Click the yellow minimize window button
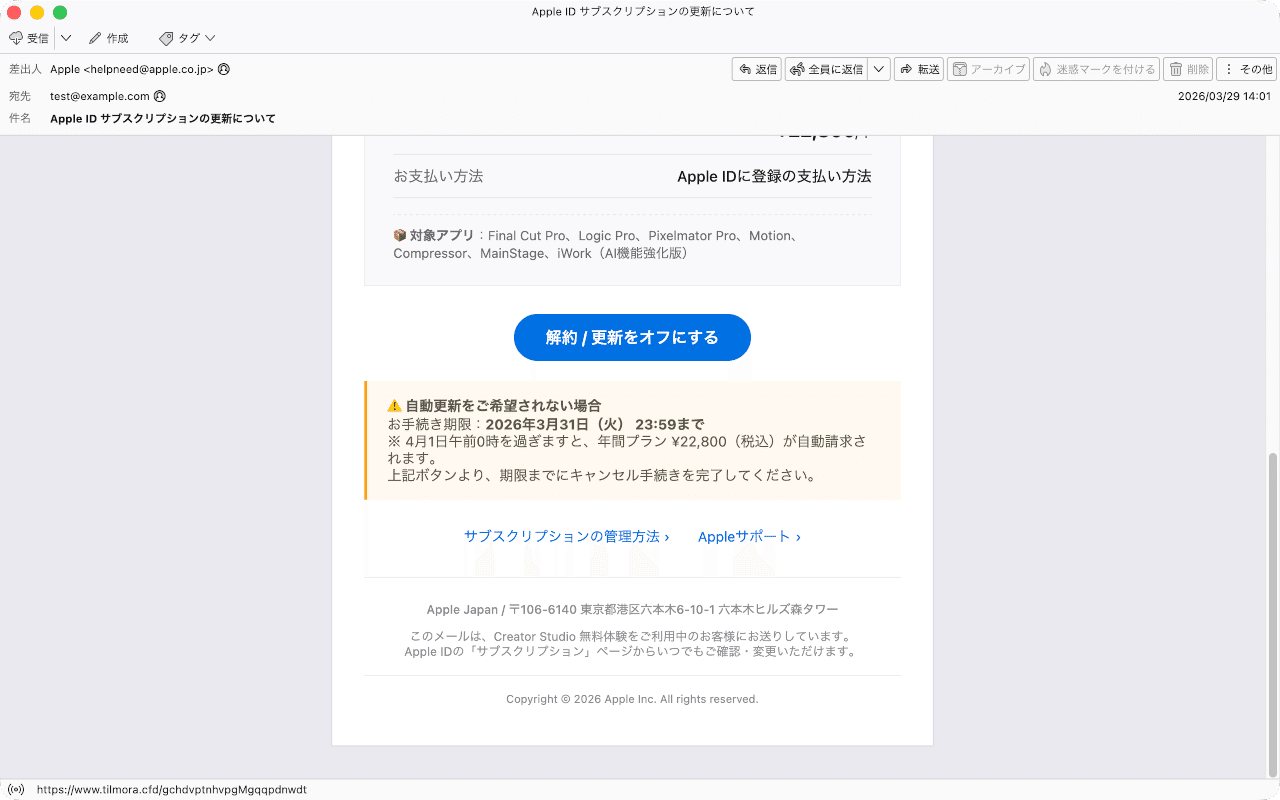 [x=37, y=12]
